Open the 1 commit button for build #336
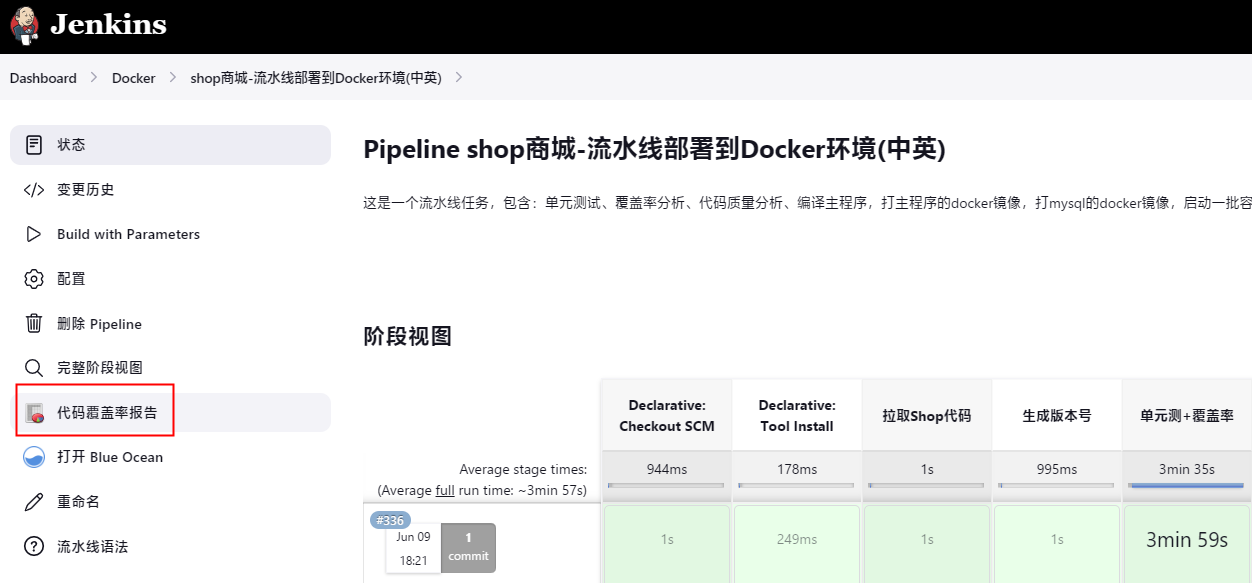The height and width of the screenshot is (583, 1252). point(468,548)
